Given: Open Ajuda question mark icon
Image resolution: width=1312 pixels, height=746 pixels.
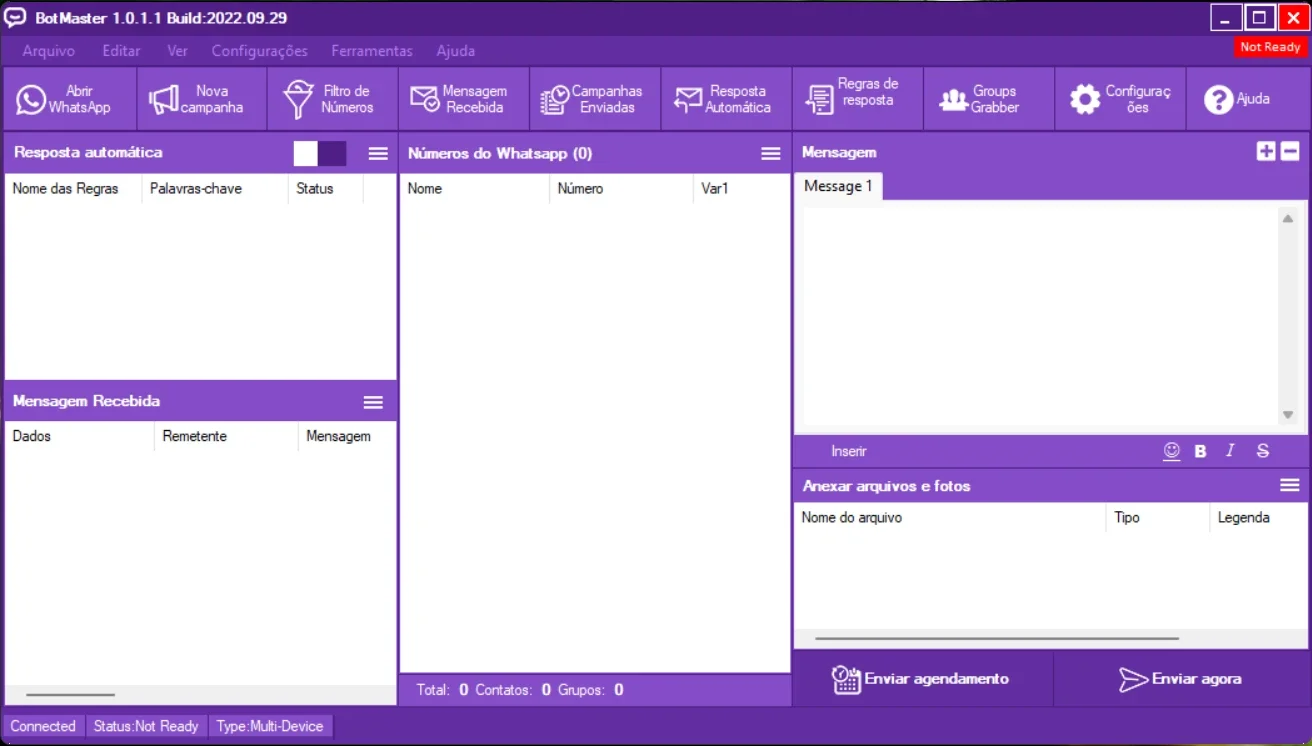Looking at the screenshot, I should pyautogui.click(x=1218, y=99).
